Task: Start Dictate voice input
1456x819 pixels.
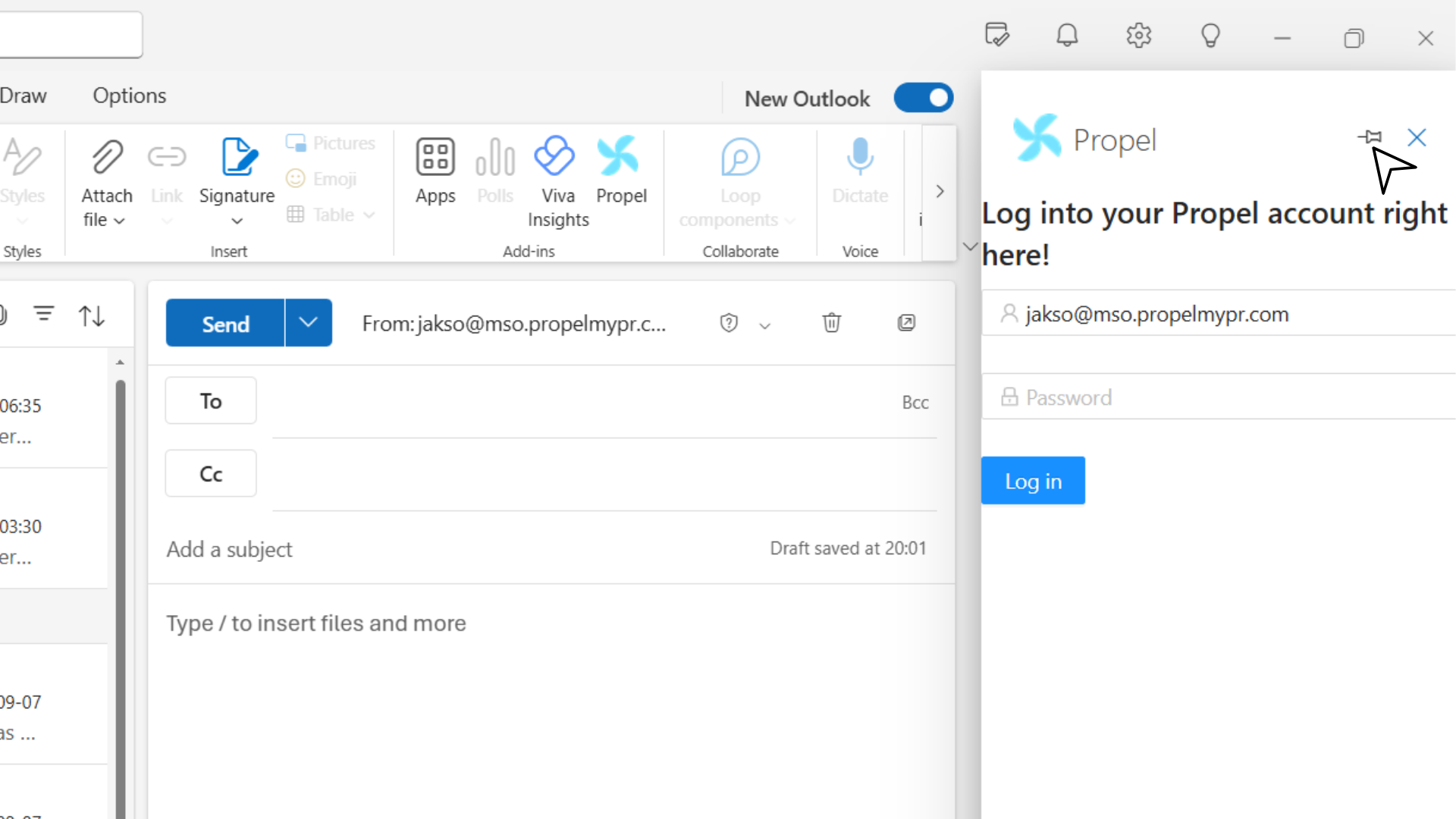Action: point(860,171)
